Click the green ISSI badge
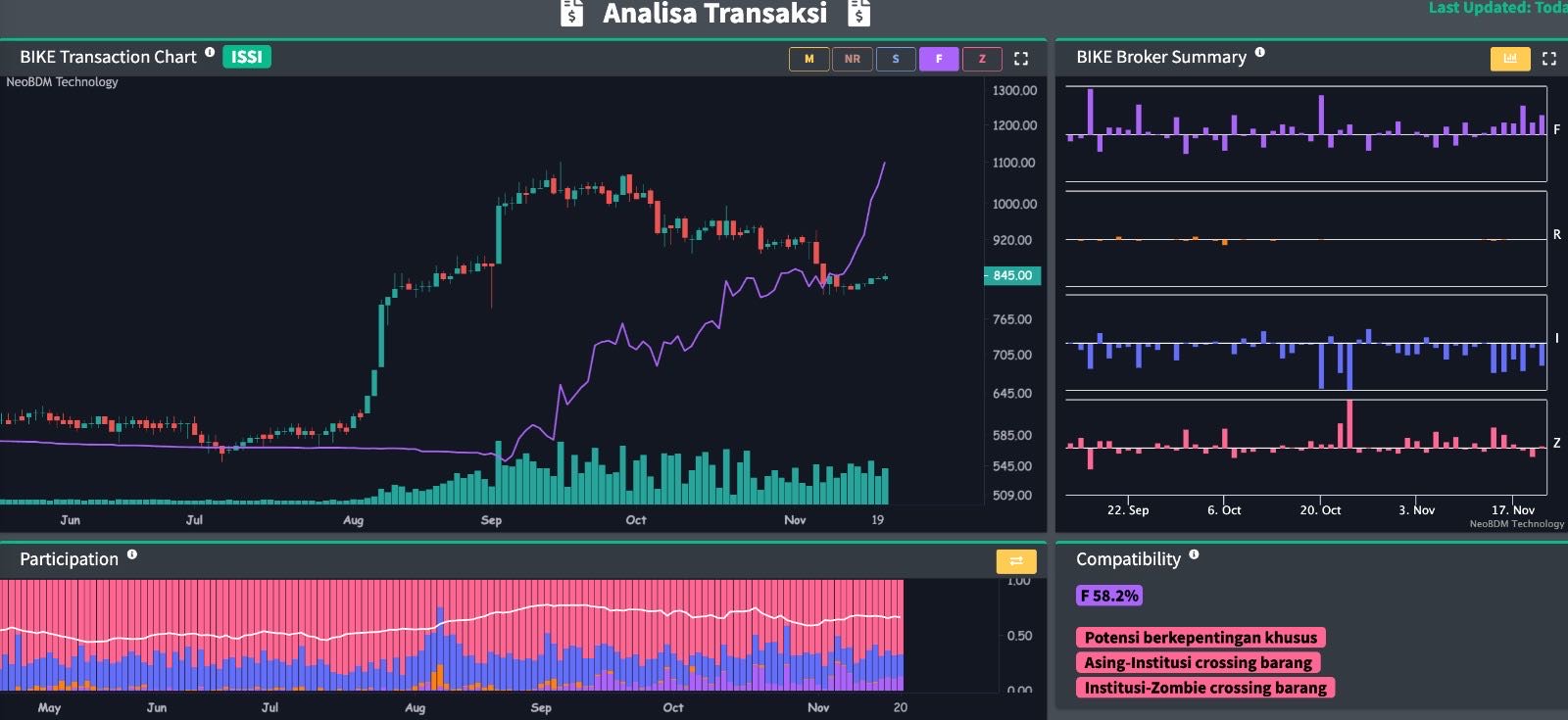1568x720 pixels. tap(247, 57)
